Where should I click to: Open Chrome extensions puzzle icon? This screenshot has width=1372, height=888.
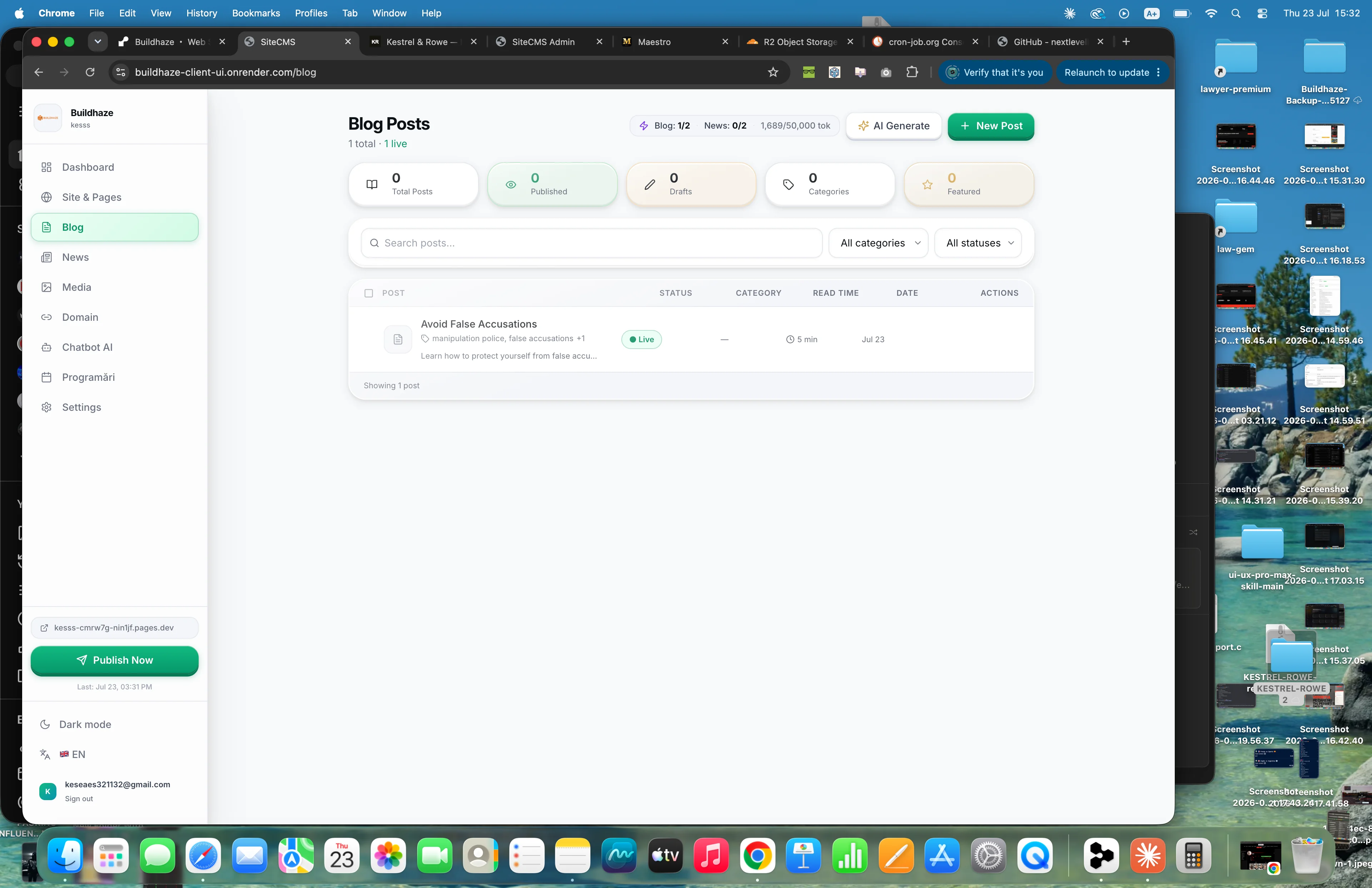click(911, 72)
